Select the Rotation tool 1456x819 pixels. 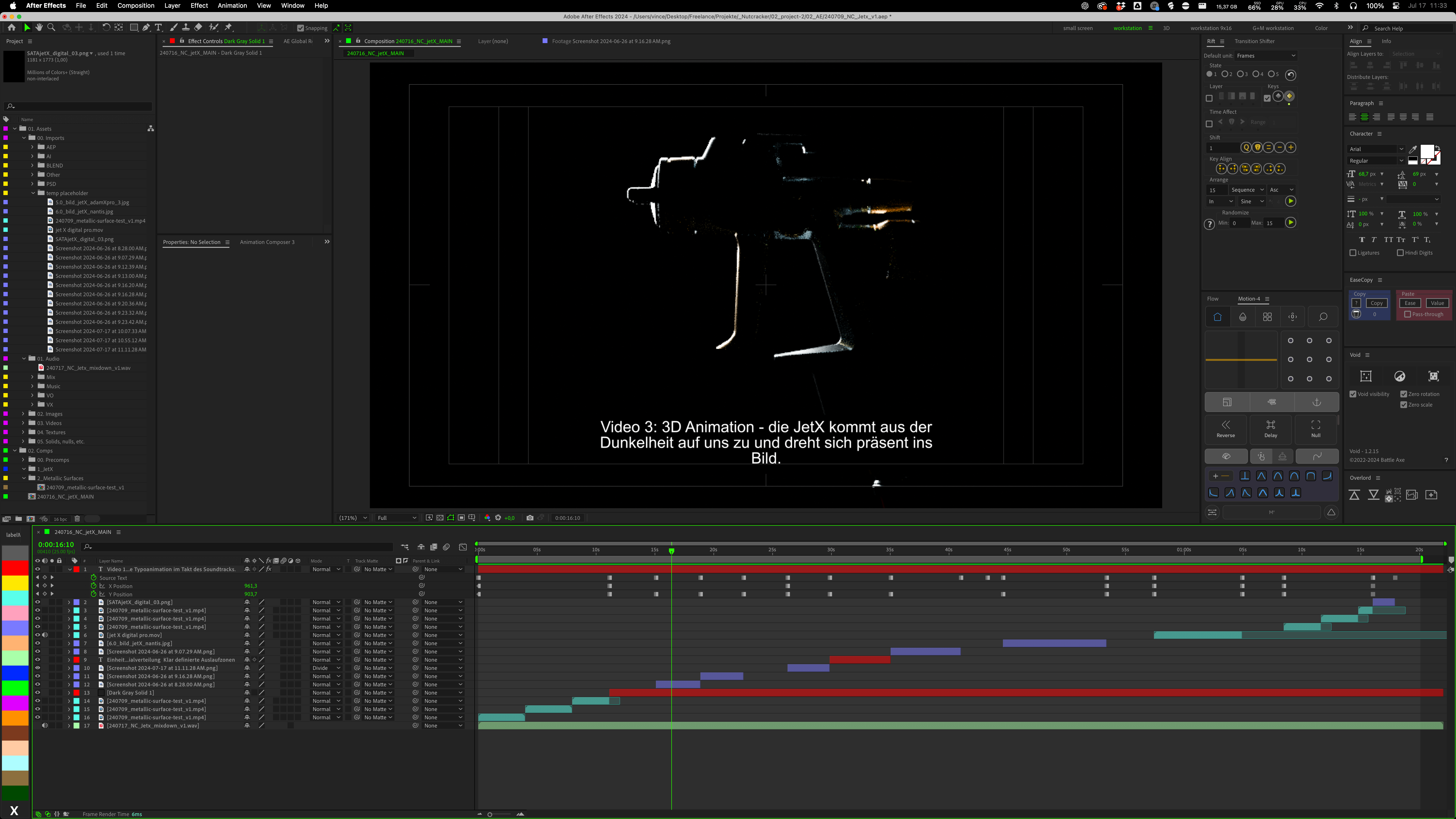pyautogui.click(x=106, y=27)
